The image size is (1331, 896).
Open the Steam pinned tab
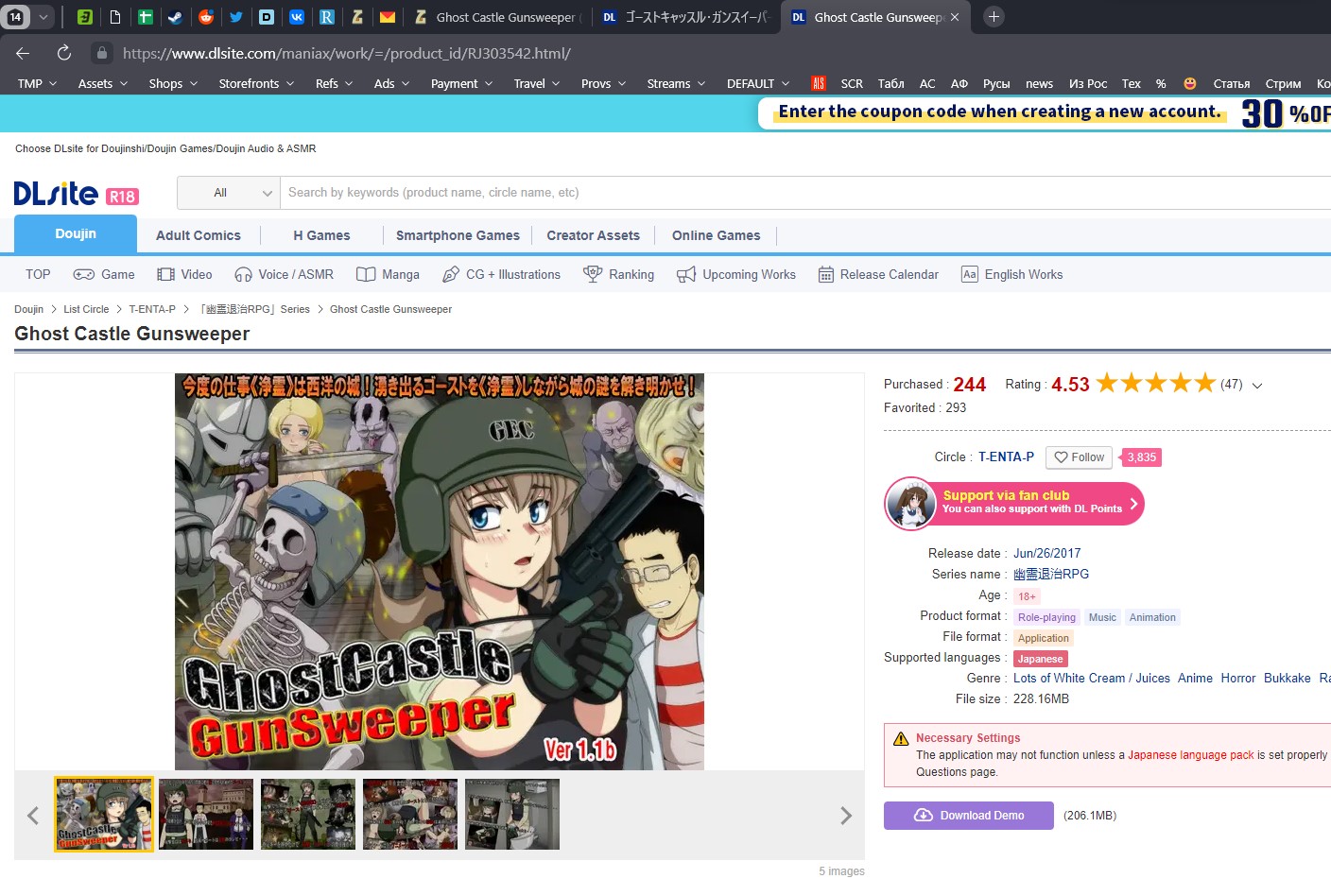pyautogui.click(x=175, y=17)
